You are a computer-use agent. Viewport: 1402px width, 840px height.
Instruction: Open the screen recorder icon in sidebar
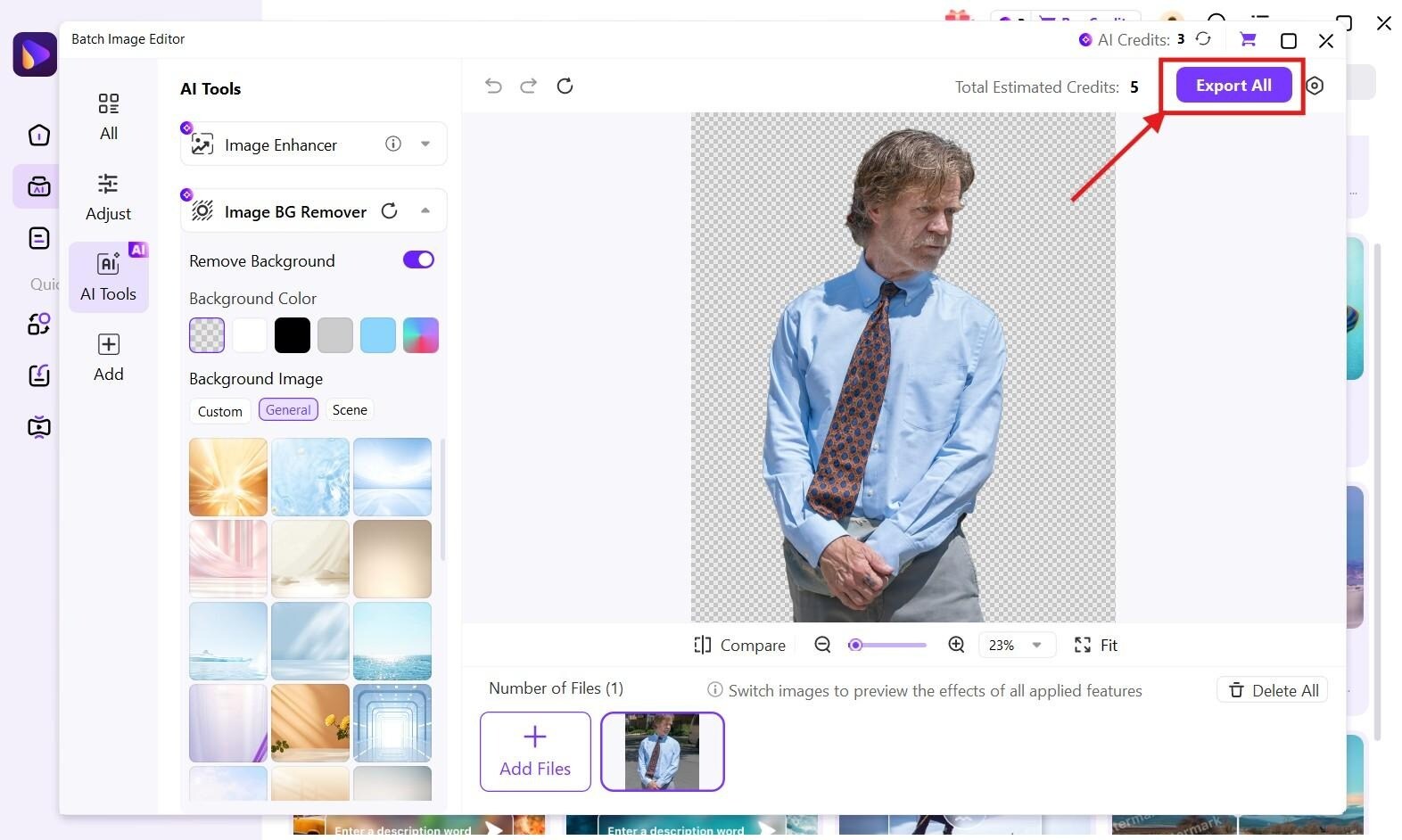(x=39, y=427)
